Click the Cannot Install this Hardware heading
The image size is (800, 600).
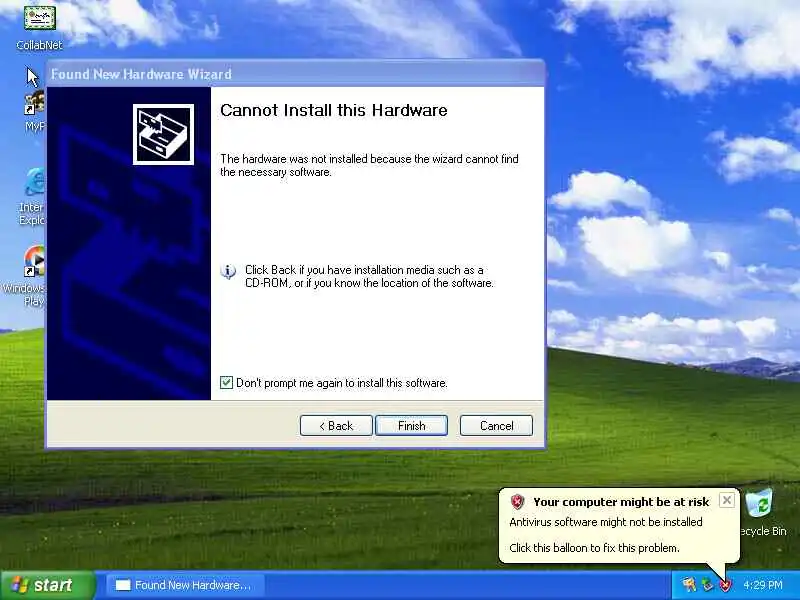tap(334, 110)
